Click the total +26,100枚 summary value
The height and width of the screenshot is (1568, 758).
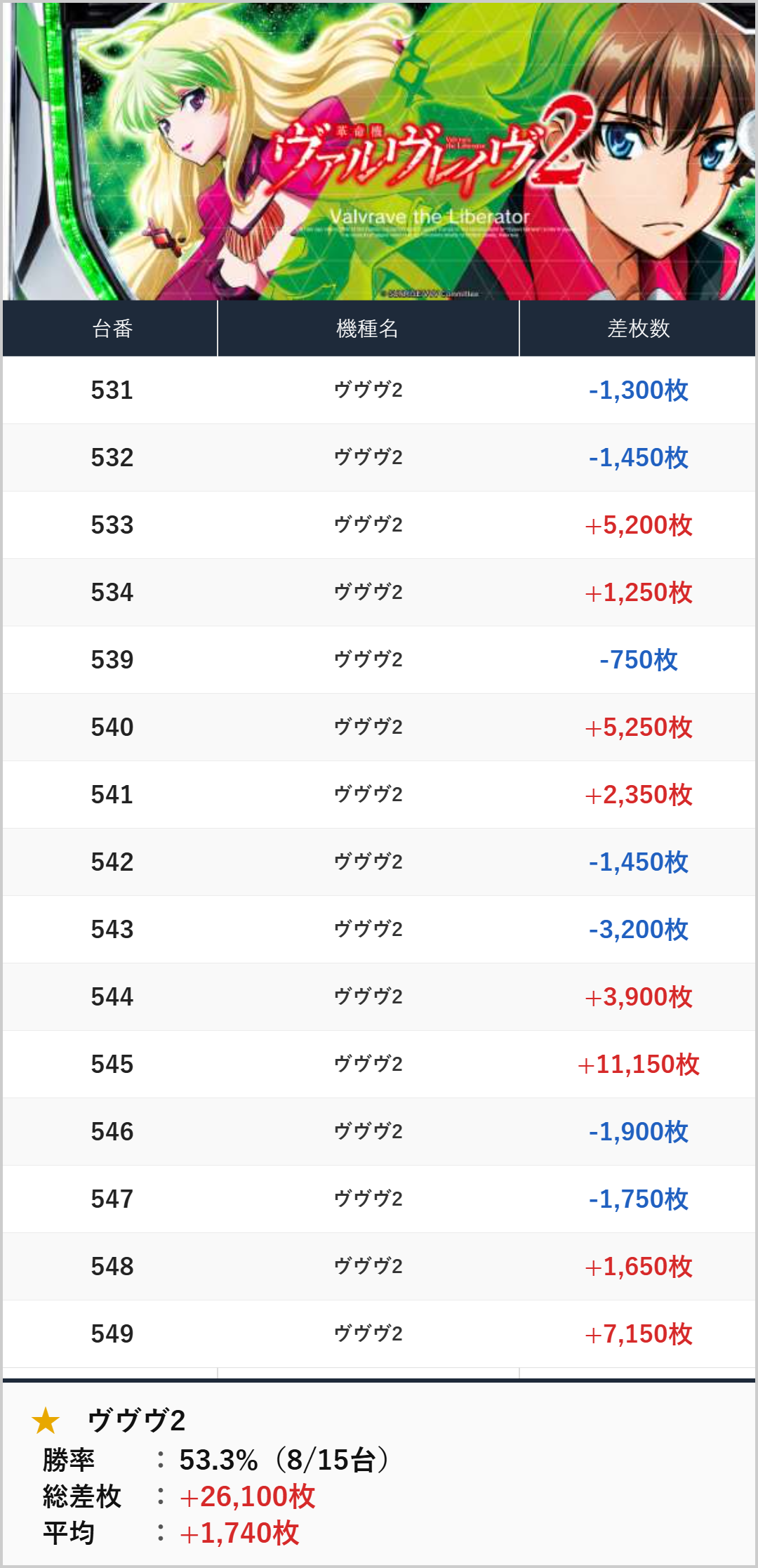pos(247,1496)
